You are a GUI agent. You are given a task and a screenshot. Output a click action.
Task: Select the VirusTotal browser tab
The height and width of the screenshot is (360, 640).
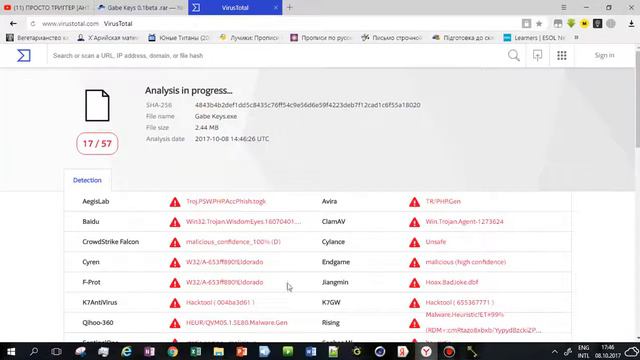point(235,7)
